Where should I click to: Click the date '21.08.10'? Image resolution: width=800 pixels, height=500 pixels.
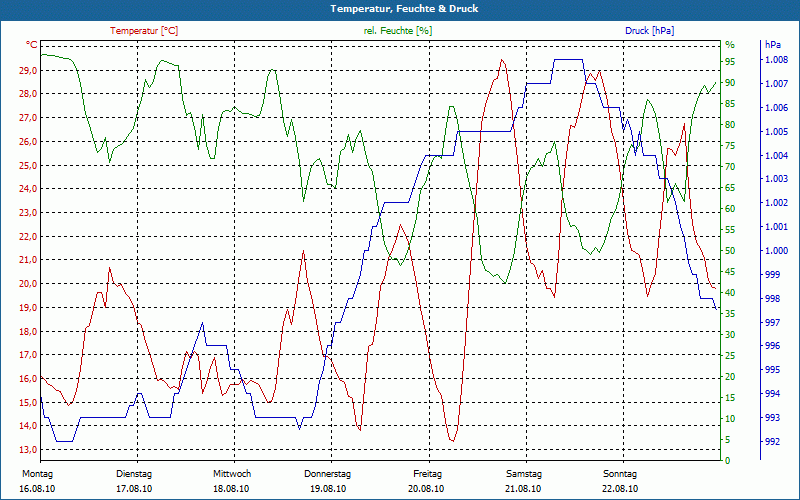click(523, 489)
